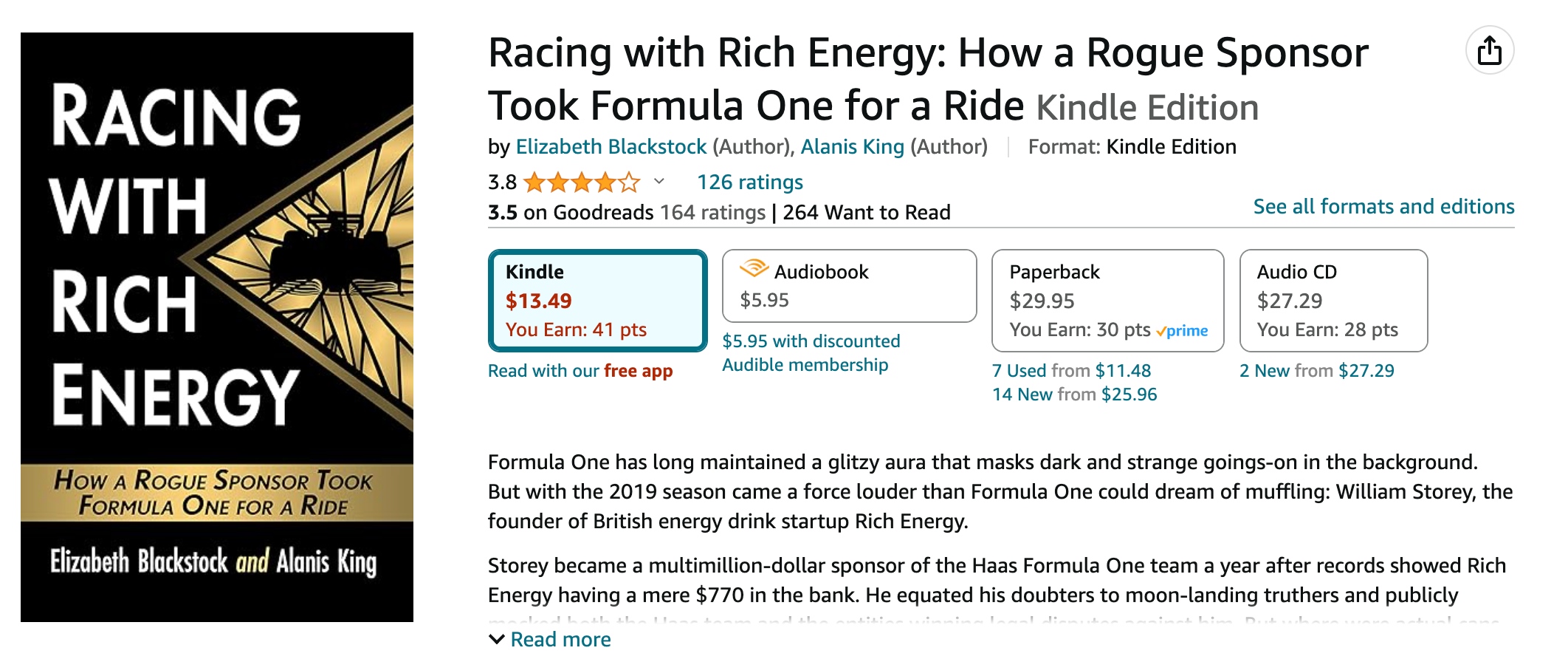The width and height of the screenshot is (1568, 659).
Task: Open Elizabeth Blackstock author page
Action: 611,147
